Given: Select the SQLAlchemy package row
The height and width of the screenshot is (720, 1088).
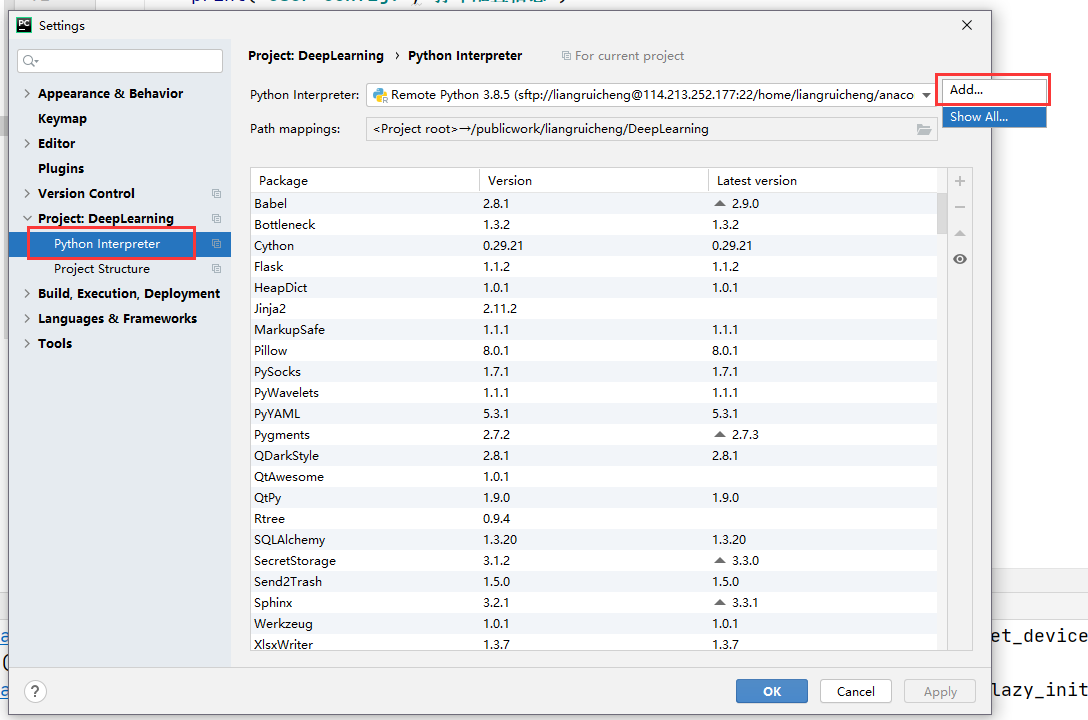Looking at the screenshot, I should click(x=594, y=540).
